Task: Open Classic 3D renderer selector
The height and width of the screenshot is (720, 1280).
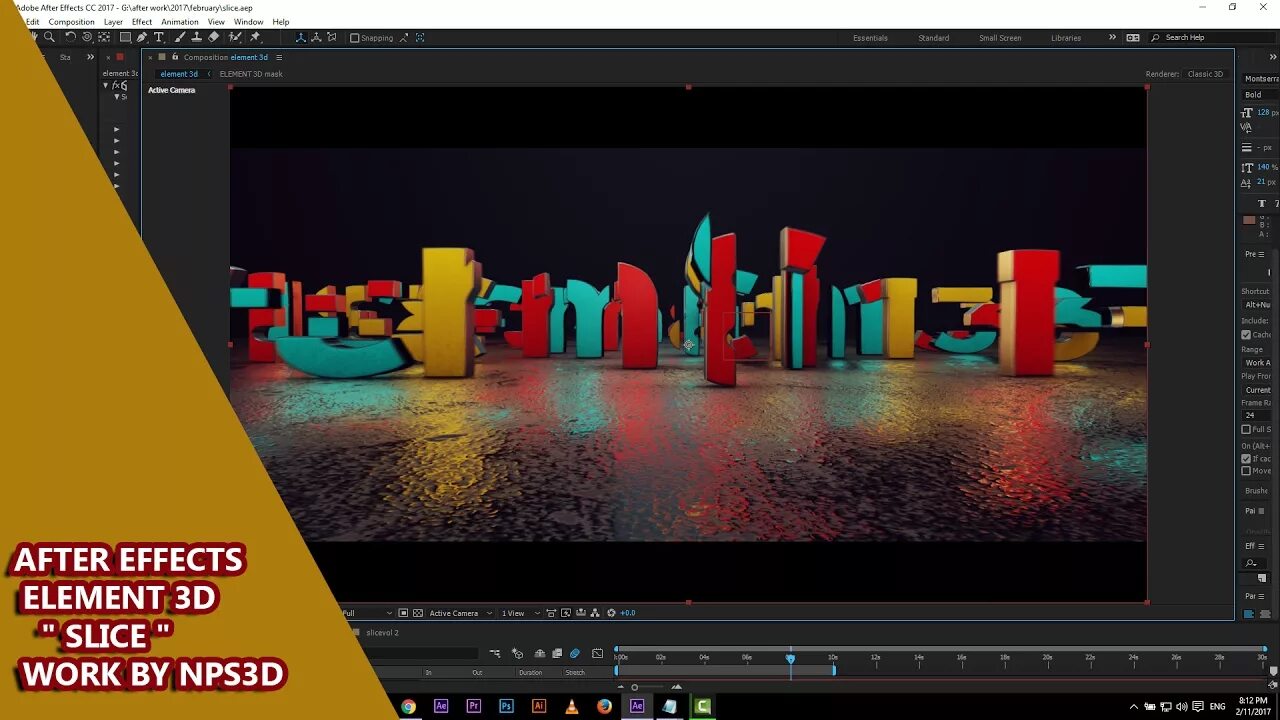Action: click(x=1205, y=74)
